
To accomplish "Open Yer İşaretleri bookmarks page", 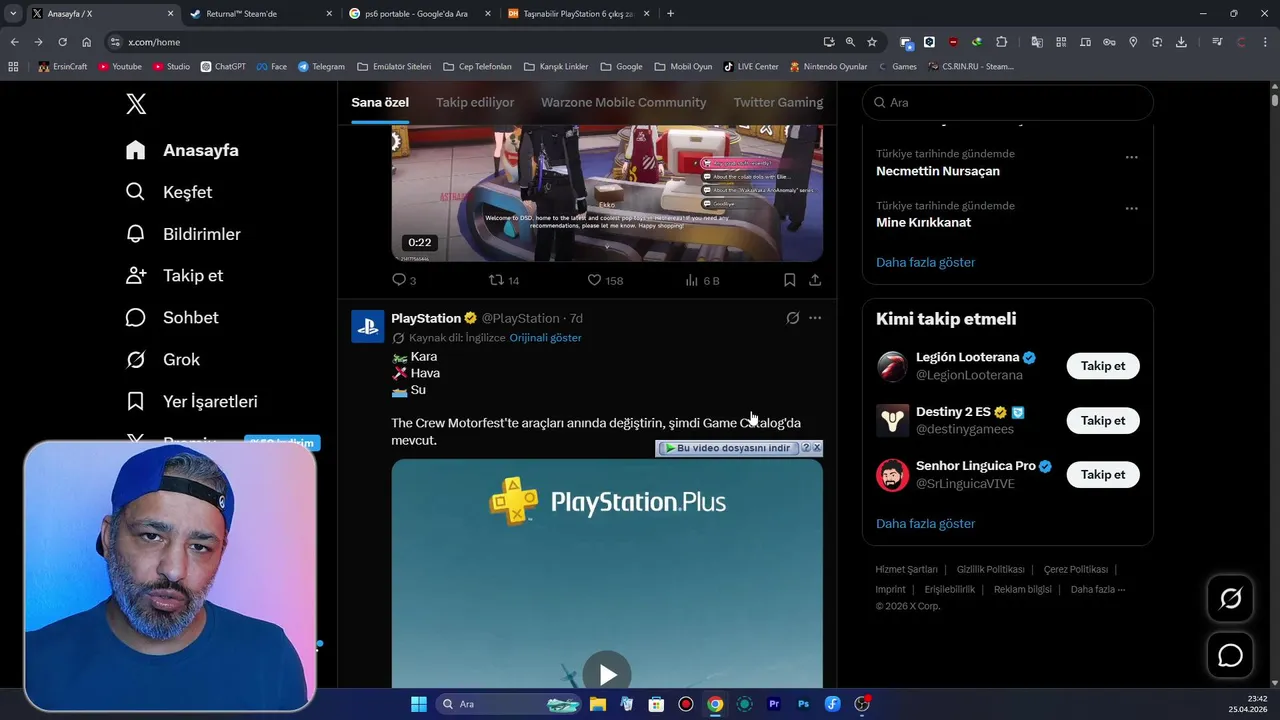I will [192, 401].
